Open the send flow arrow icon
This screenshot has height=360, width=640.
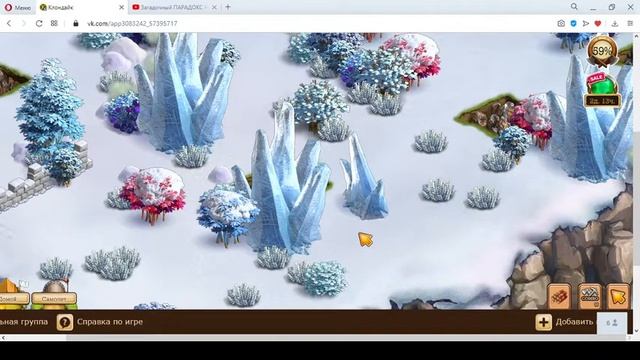[x=586, y=24]
